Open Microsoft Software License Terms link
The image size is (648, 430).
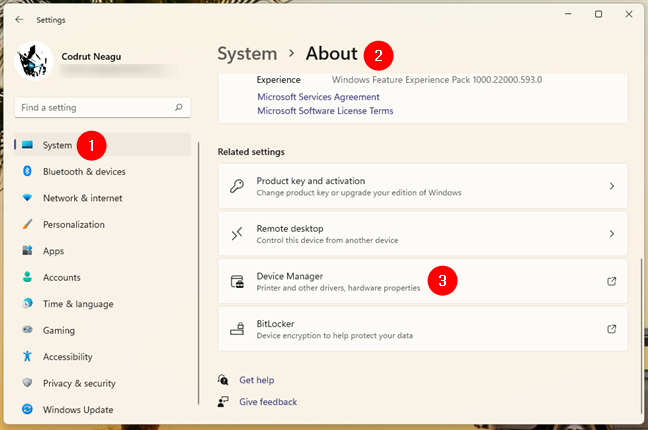[325, 111]
